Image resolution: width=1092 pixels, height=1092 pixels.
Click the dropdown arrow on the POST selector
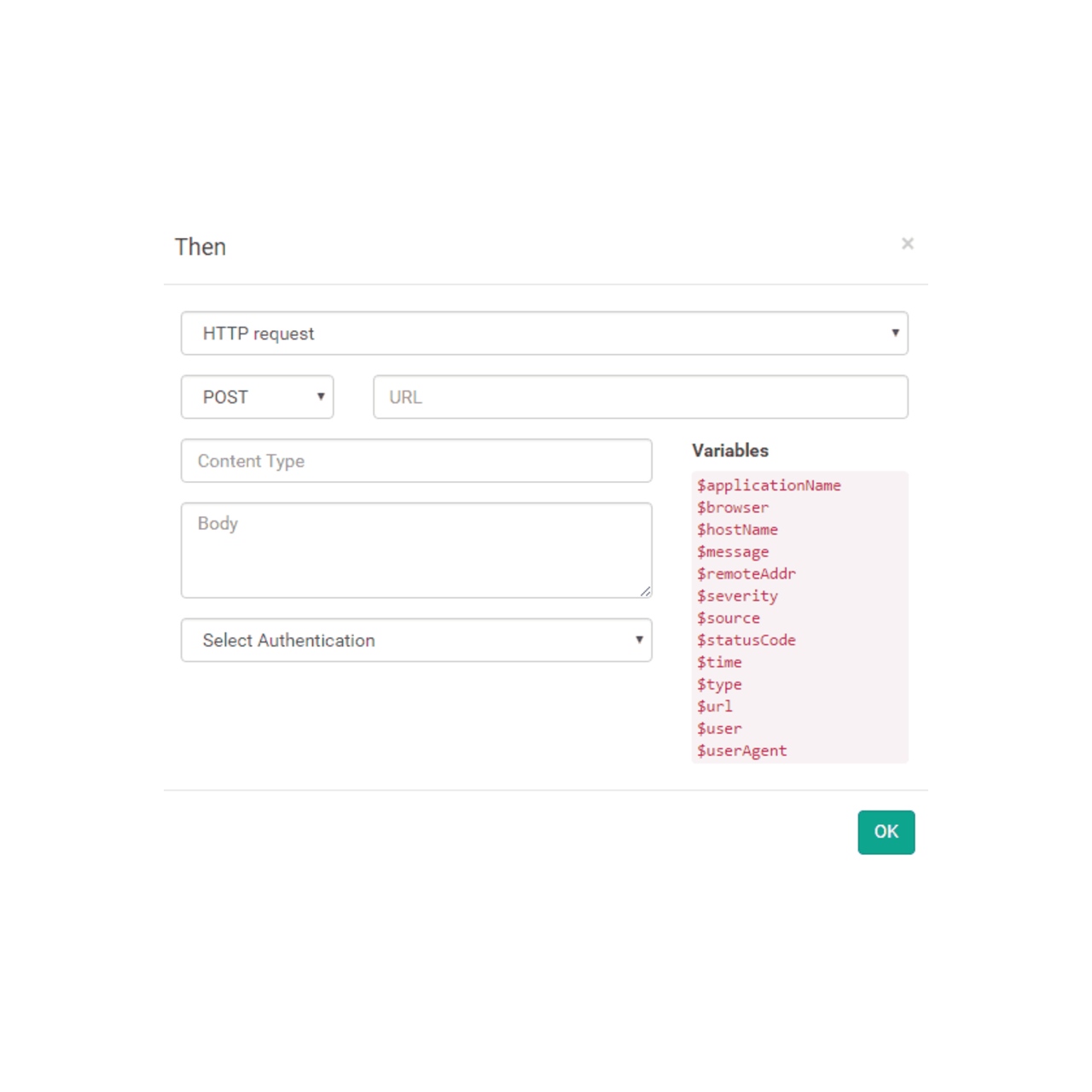(x=320, y=397)
